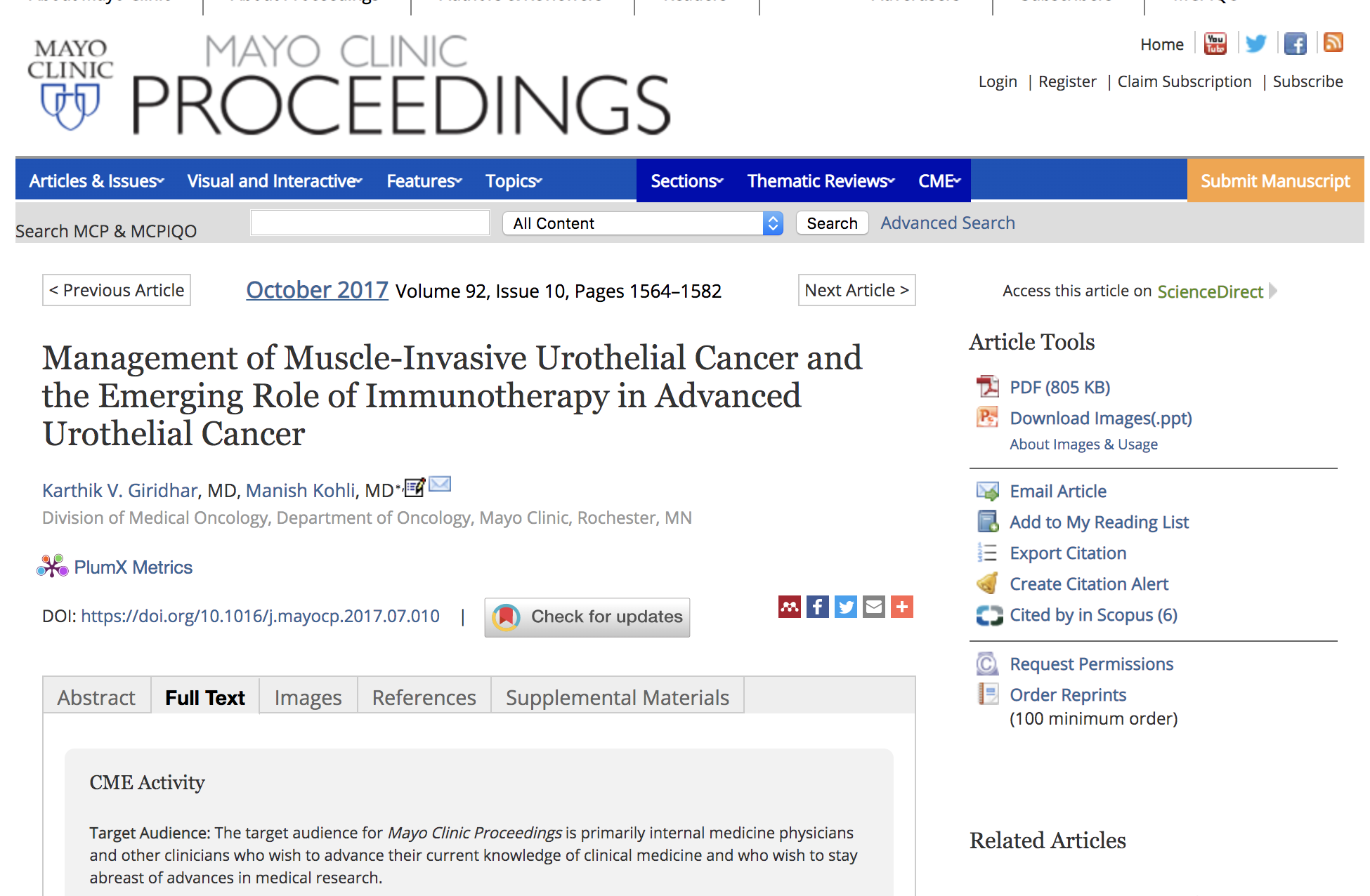Expand the Thematic Reviews menu
The height and width of the screenshot is (896, 1370).
(821, 181)
